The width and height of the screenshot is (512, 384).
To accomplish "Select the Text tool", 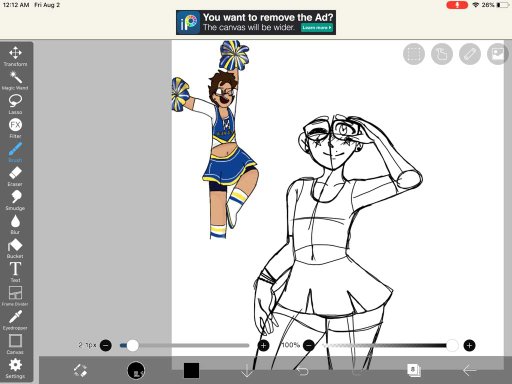I will pyautogui.click(x=15, y=272).
